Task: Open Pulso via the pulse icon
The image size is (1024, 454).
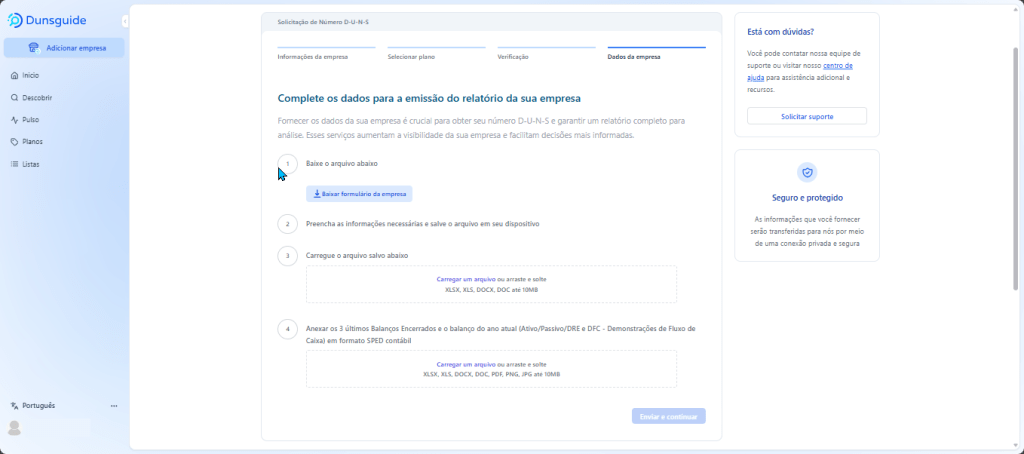Action: 14,120
